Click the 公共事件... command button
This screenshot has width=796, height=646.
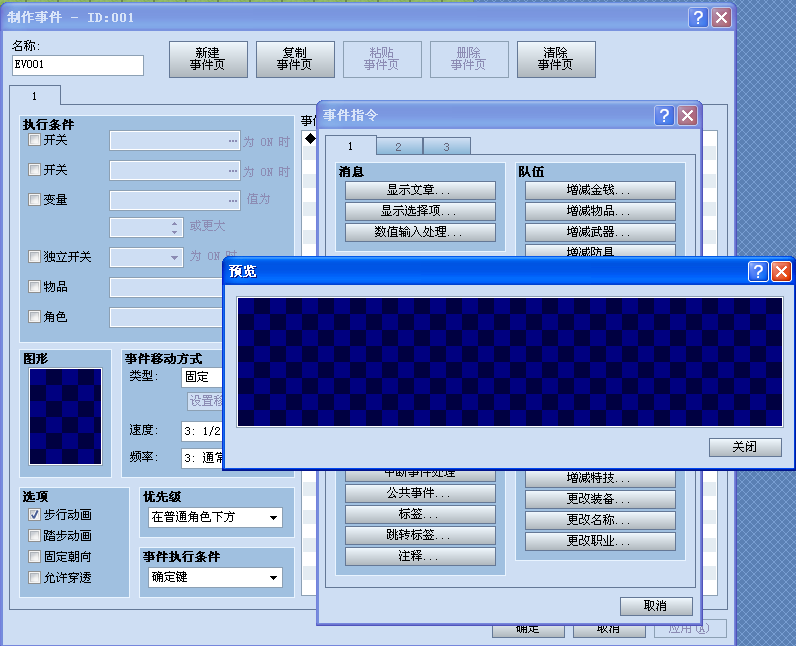[420, 493]
